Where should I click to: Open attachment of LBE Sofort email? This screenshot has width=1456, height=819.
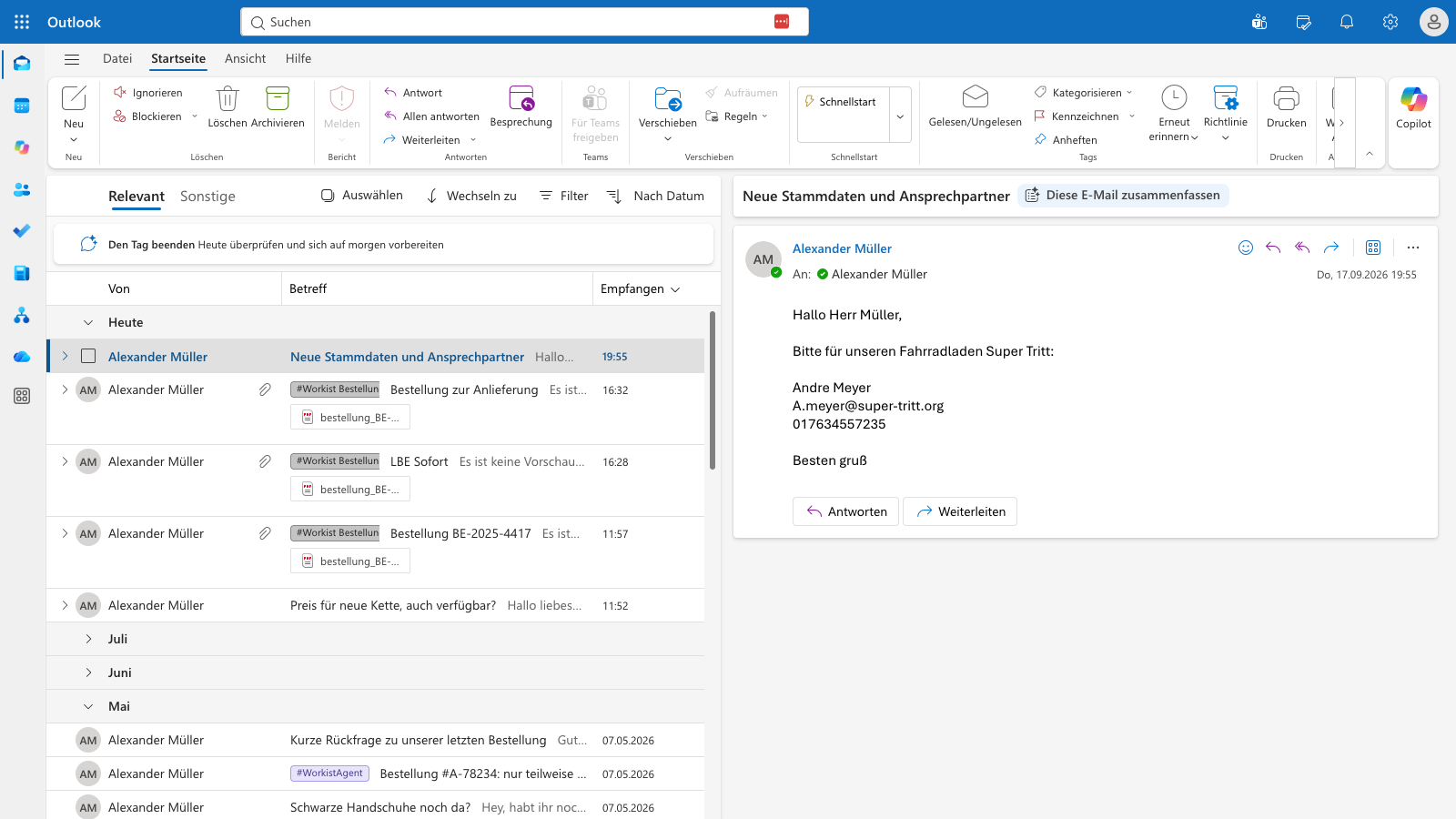tap(350, 490)
